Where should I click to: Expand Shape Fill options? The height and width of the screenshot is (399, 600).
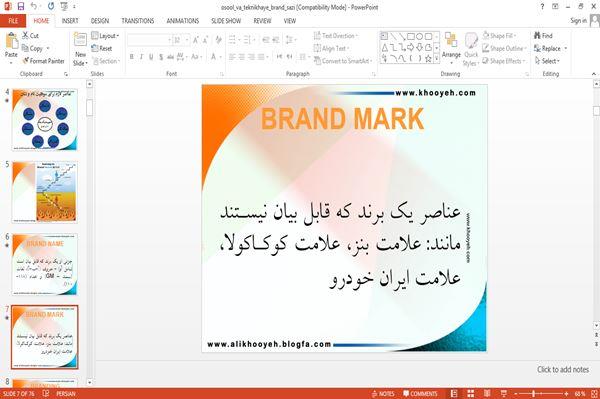[x=499, y=36]
